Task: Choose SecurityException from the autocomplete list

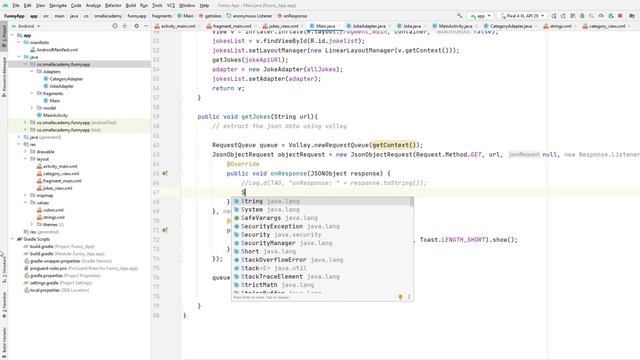Action: 322,226
